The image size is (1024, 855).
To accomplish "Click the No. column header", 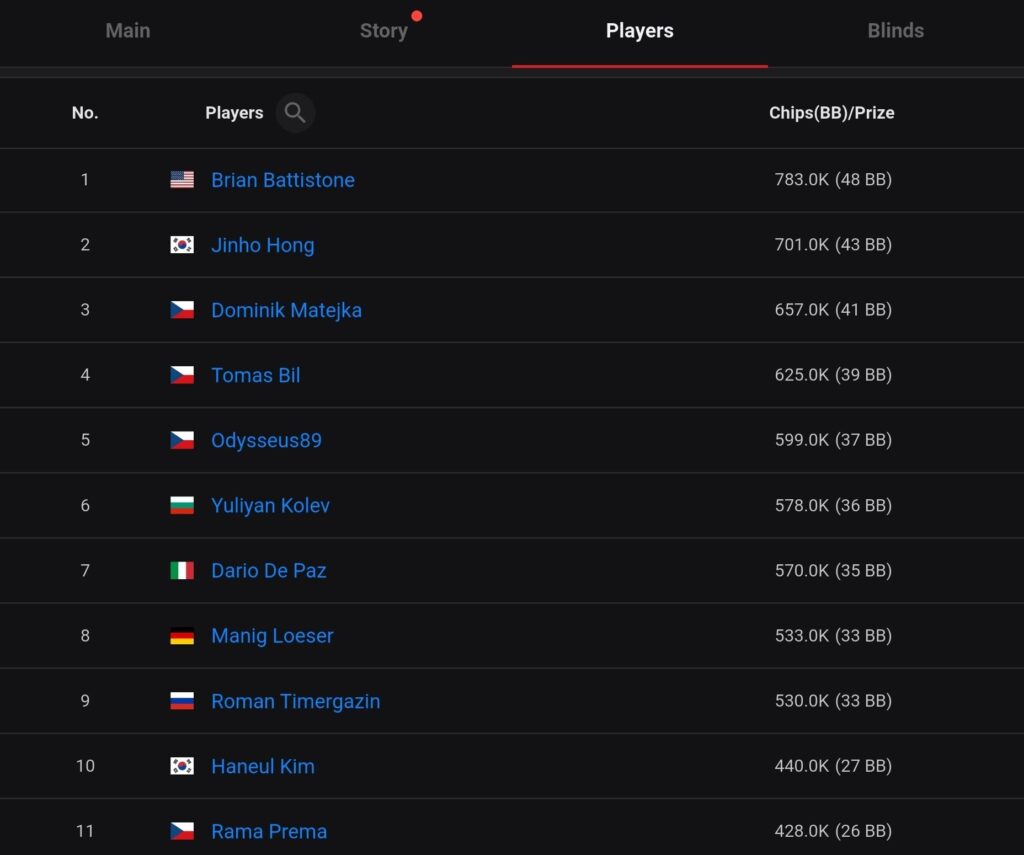I will point(85,113).
